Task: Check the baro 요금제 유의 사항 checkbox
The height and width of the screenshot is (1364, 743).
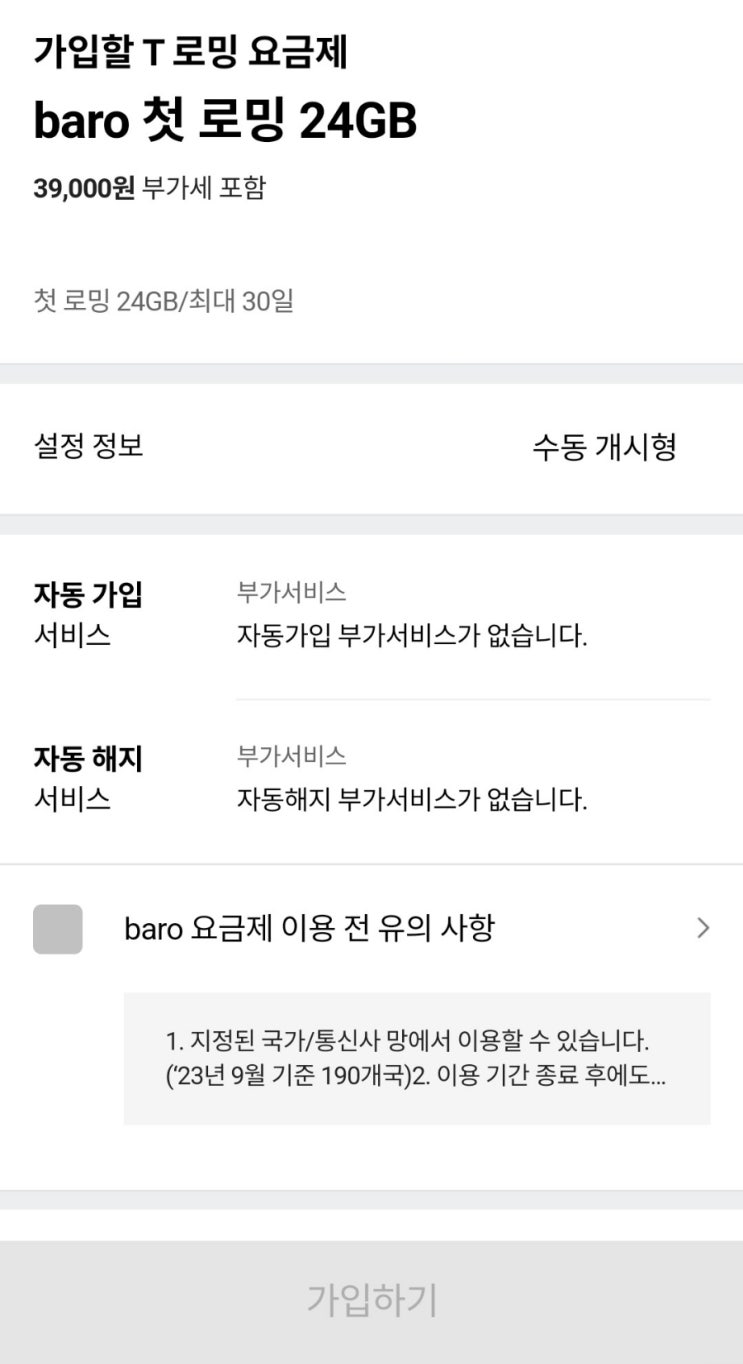Action: [58, 929]
